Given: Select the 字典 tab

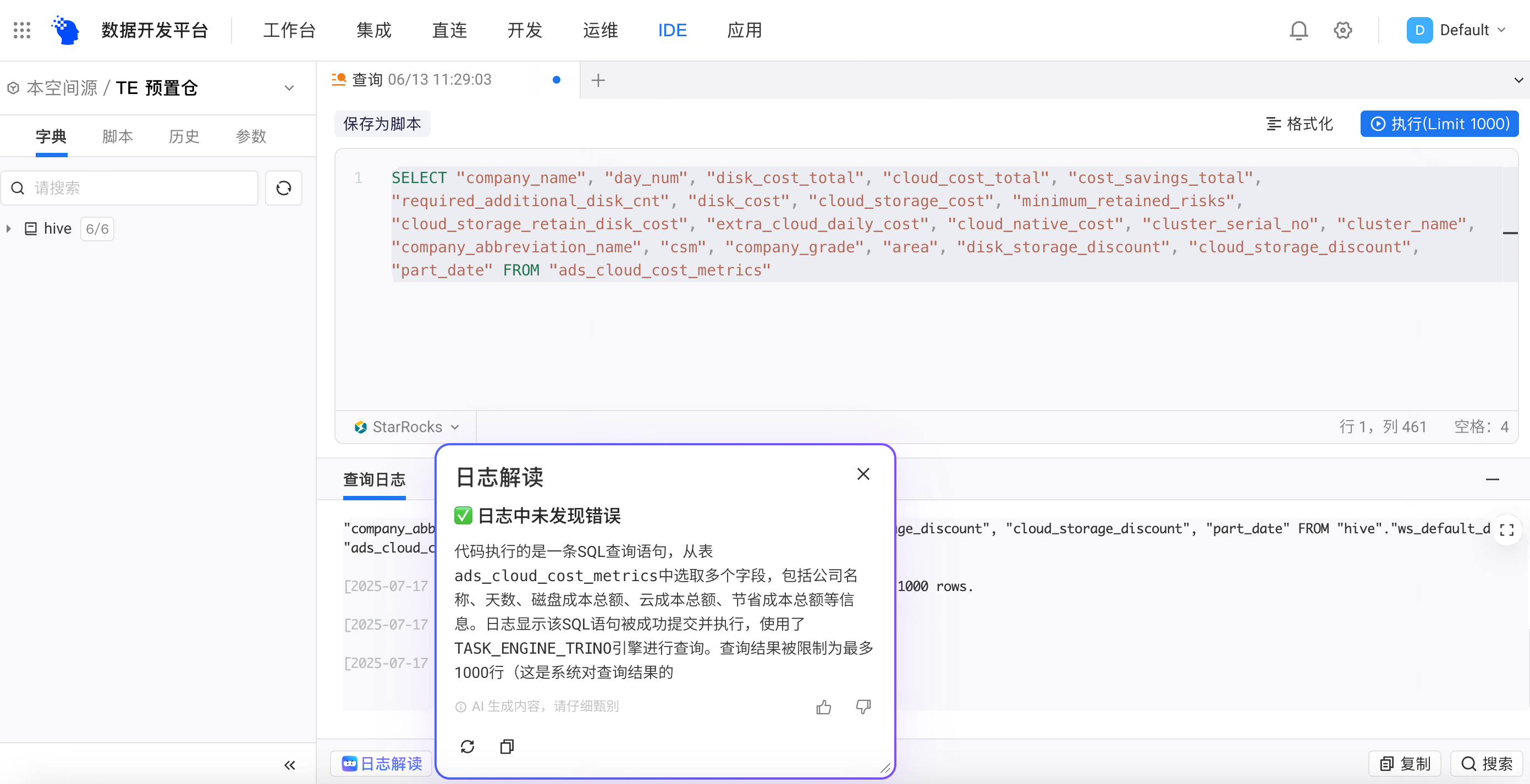Looking at the screenshot, I should pyautogui.click(x=51, y=137).
